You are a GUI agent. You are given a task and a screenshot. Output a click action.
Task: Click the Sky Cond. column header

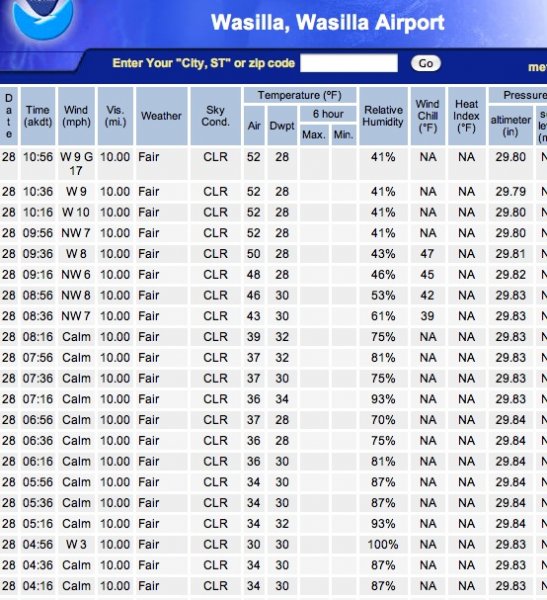pyautogui.click(x=216, y=116)
